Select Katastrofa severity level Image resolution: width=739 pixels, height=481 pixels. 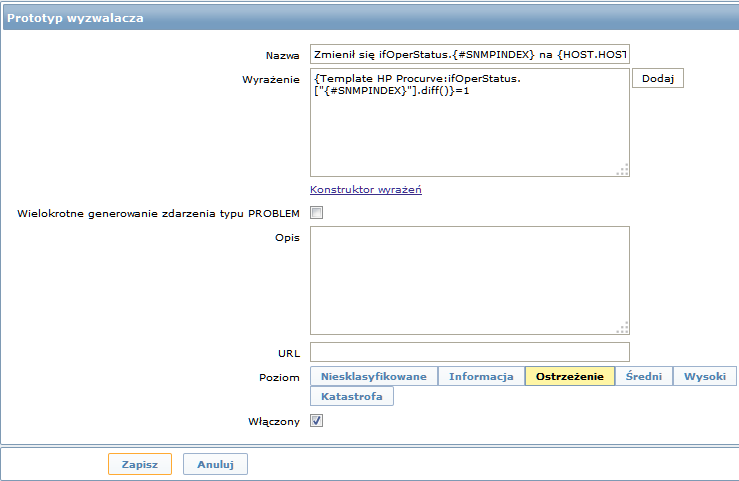point(352,396)
